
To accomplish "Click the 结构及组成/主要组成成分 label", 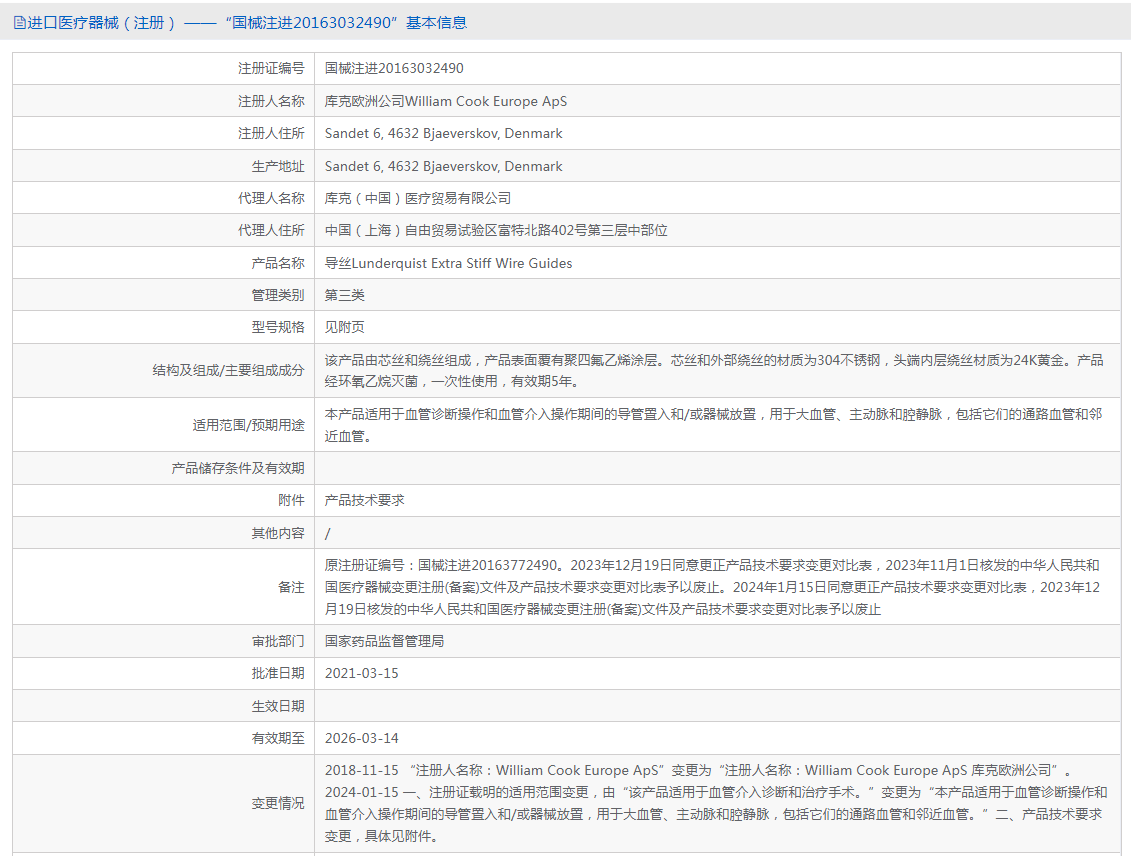I will (x=228, y=371).
